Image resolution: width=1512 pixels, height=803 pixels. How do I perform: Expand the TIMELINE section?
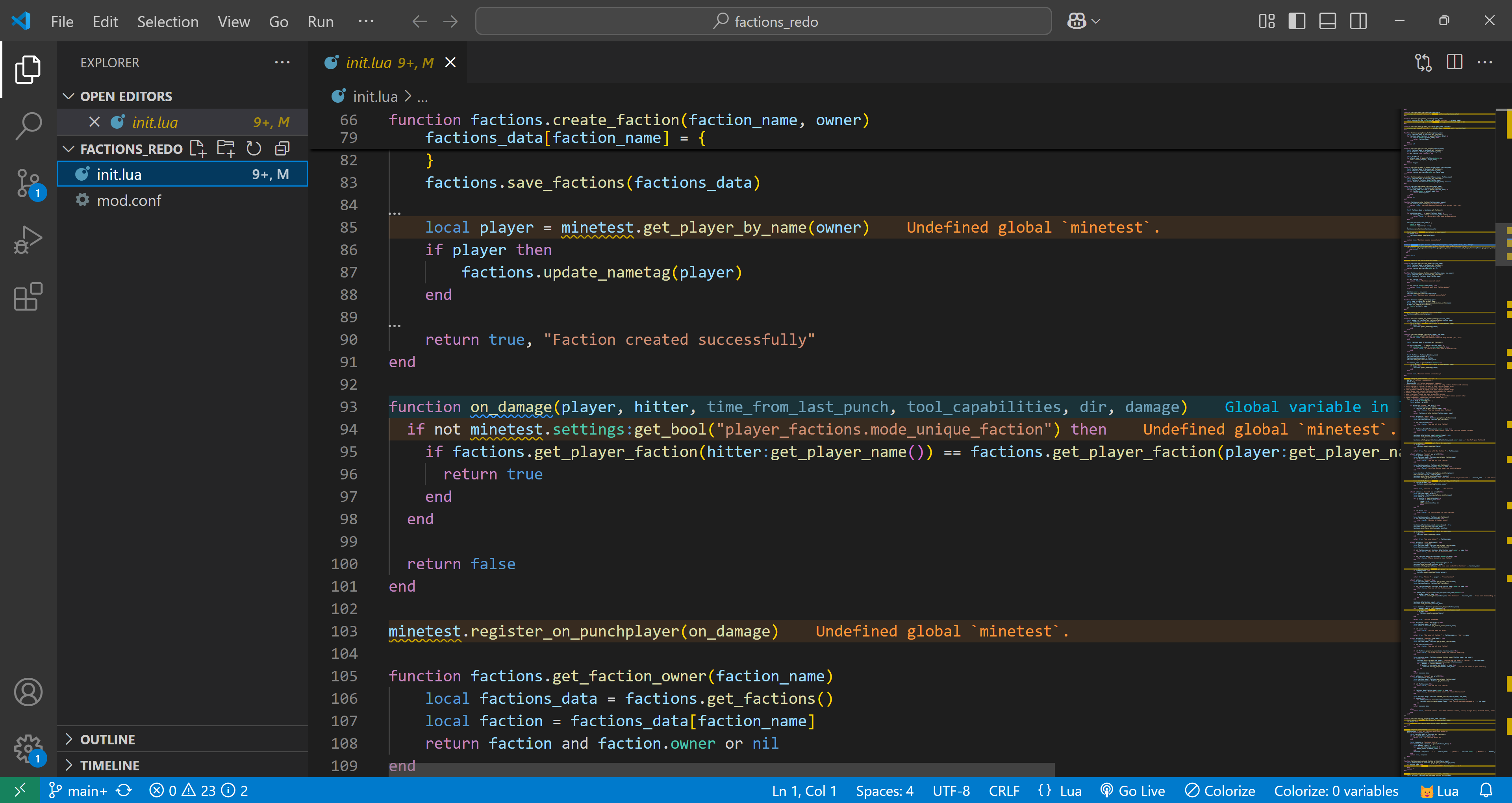click(x=109, y=765)
